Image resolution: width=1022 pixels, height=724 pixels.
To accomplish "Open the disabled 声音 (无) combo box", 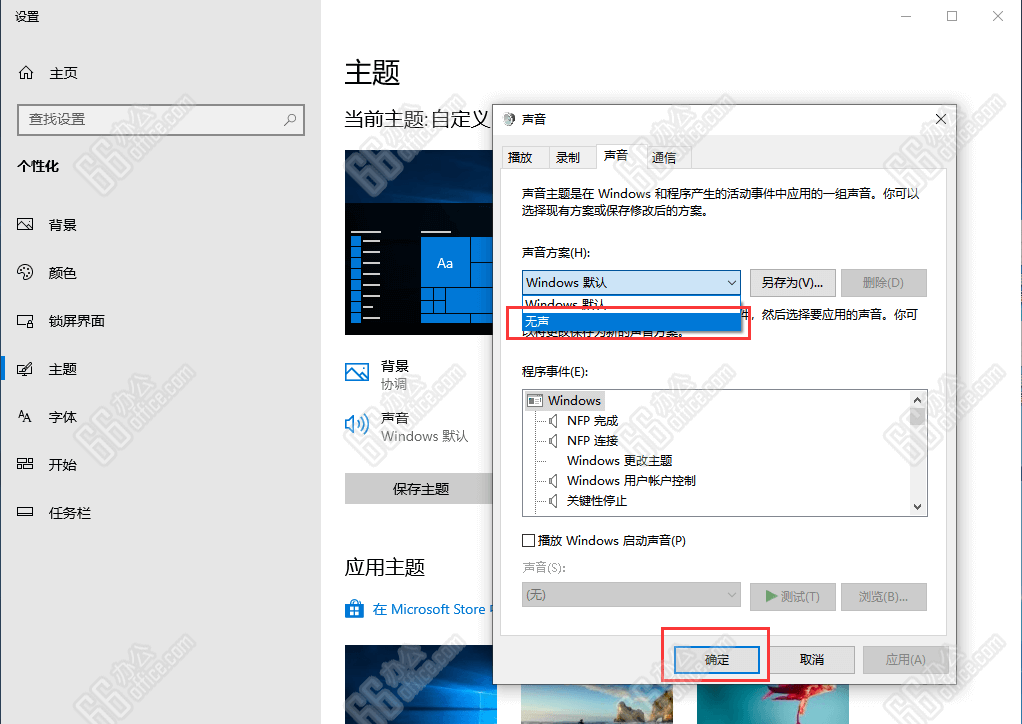I will (631, 595).
